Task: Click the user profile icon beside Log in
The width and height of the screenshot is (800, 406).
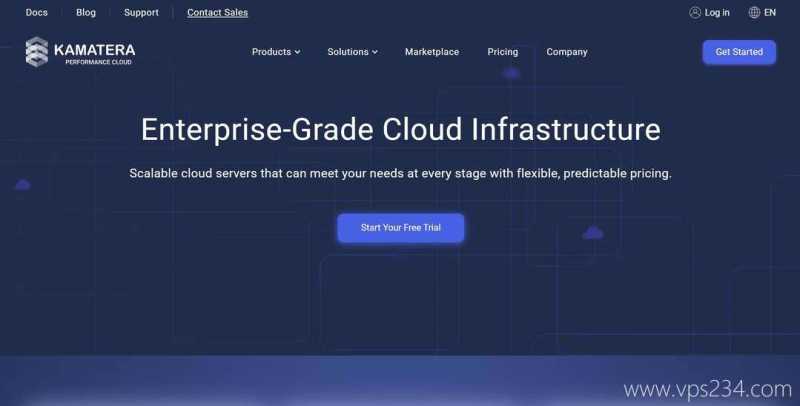Action: 695,13
